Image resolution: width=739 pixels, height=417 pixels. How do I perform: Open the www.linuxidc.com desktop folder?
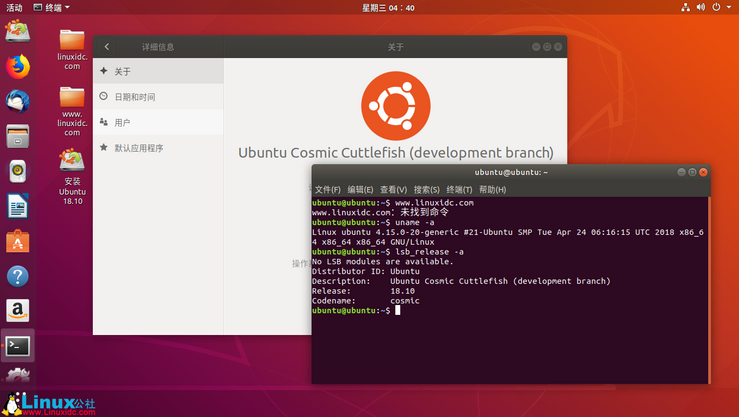click(72, 111)
